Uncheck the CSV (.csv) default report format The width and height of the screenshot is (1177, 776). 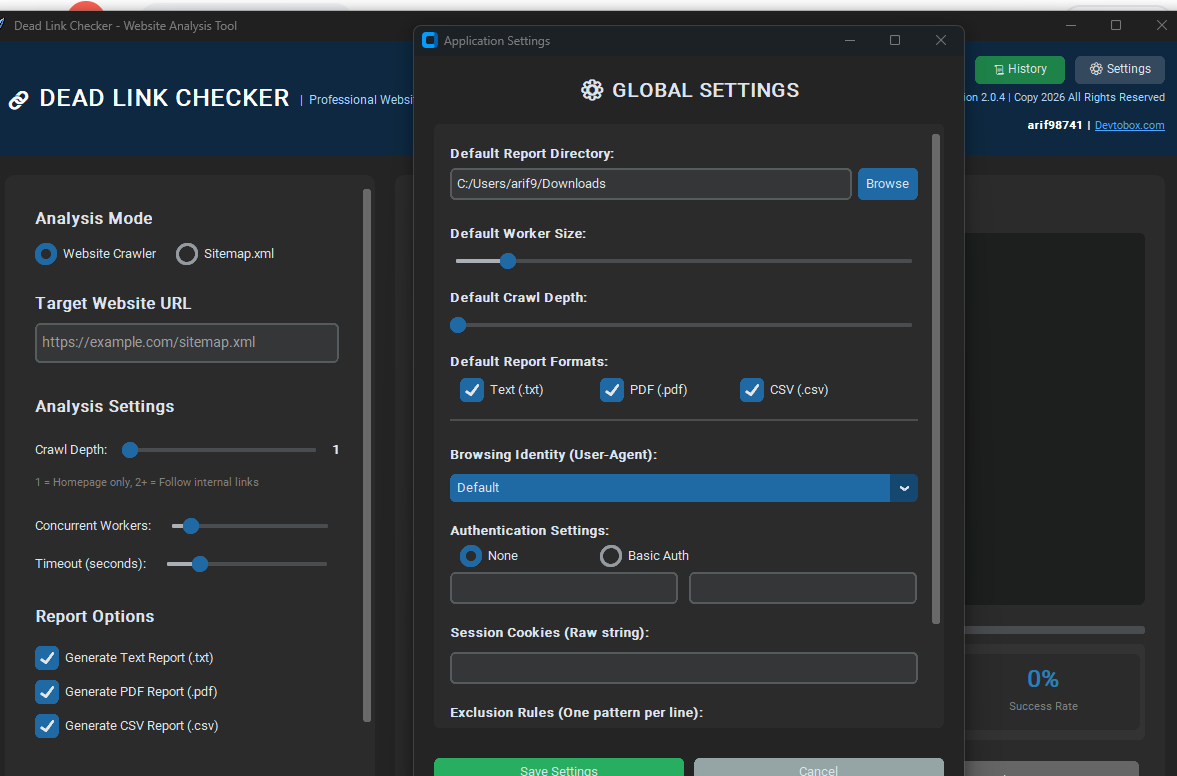coord(751,390)
